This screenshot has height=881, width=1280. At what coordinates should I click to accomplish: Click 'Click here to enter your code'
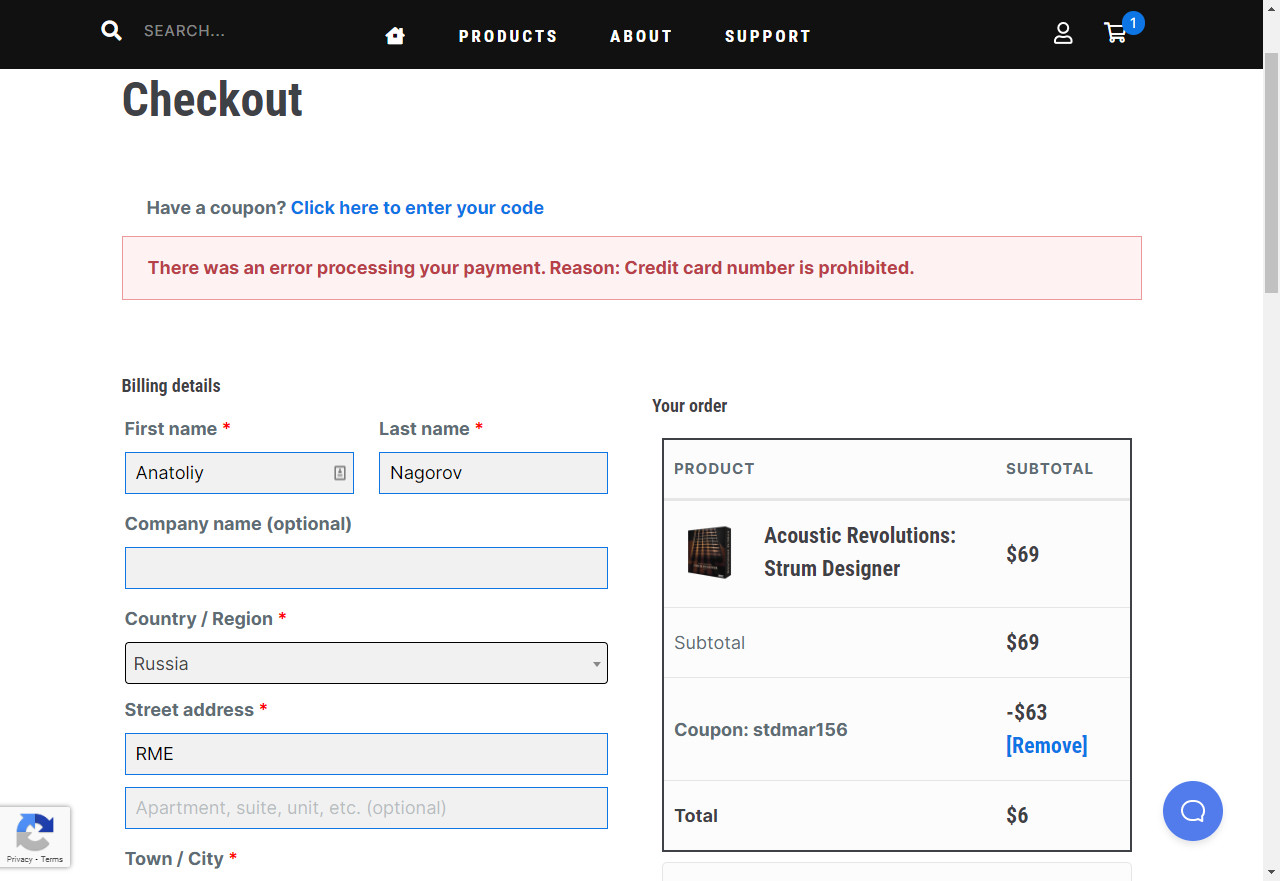417,208
